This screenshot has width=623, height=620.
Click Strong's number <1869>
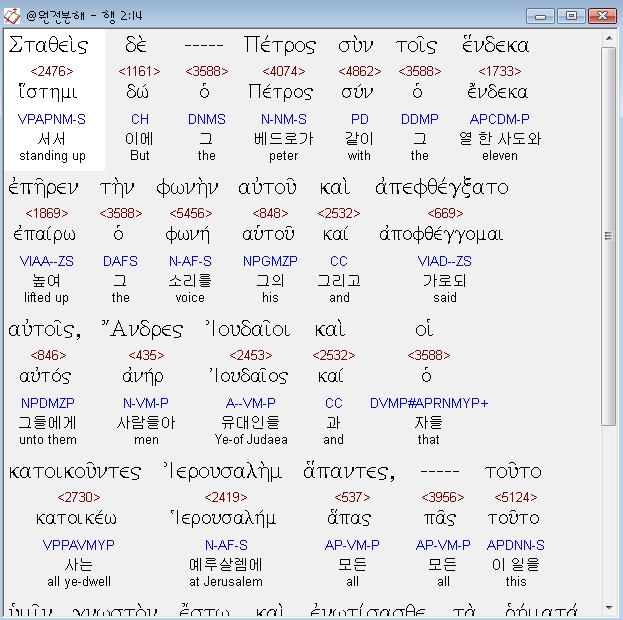click(47, 213)
